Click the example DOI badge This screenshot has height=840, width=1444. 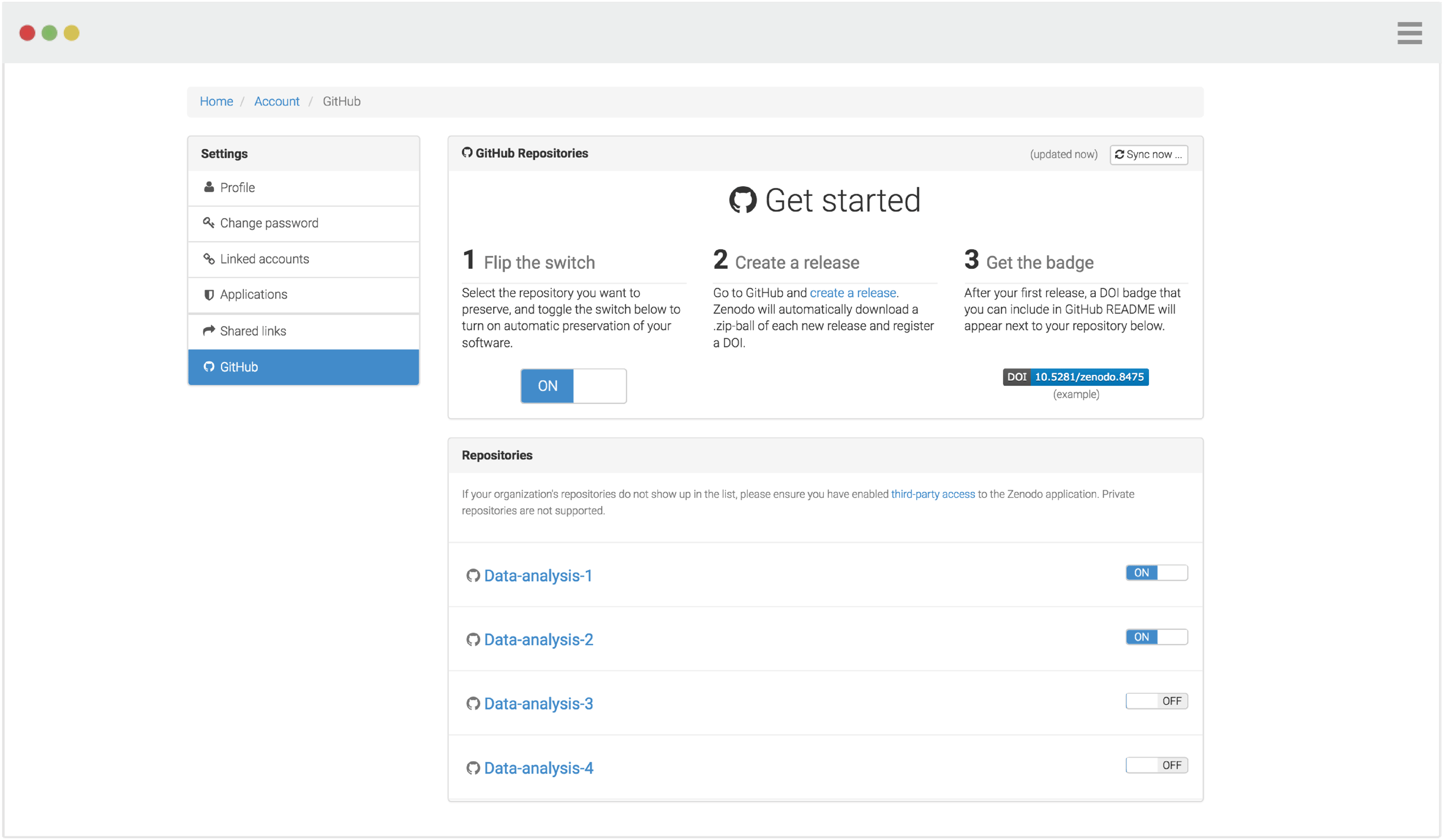point(1076,376)
